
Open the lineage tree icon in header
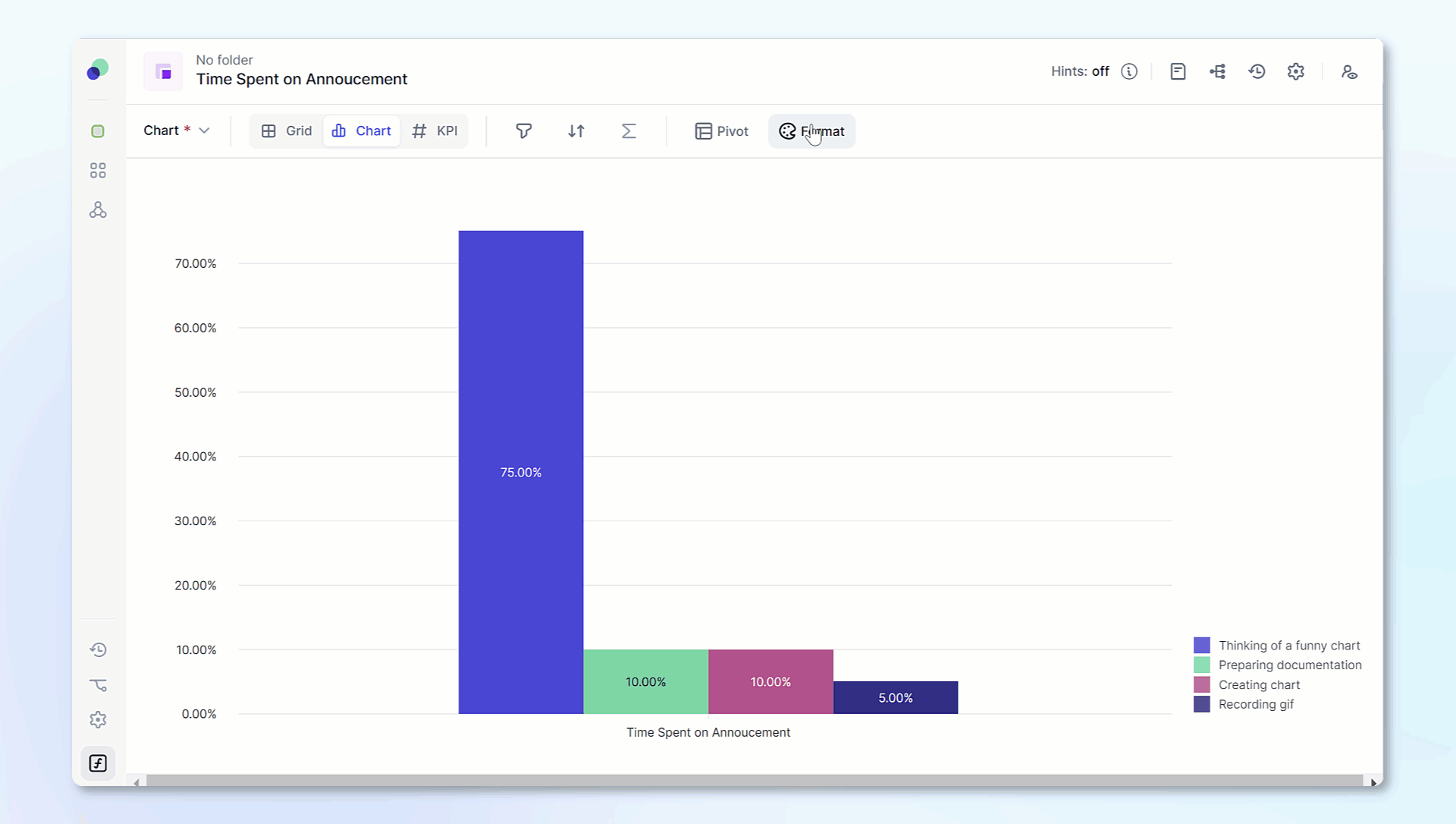[x=1218, y=71]
